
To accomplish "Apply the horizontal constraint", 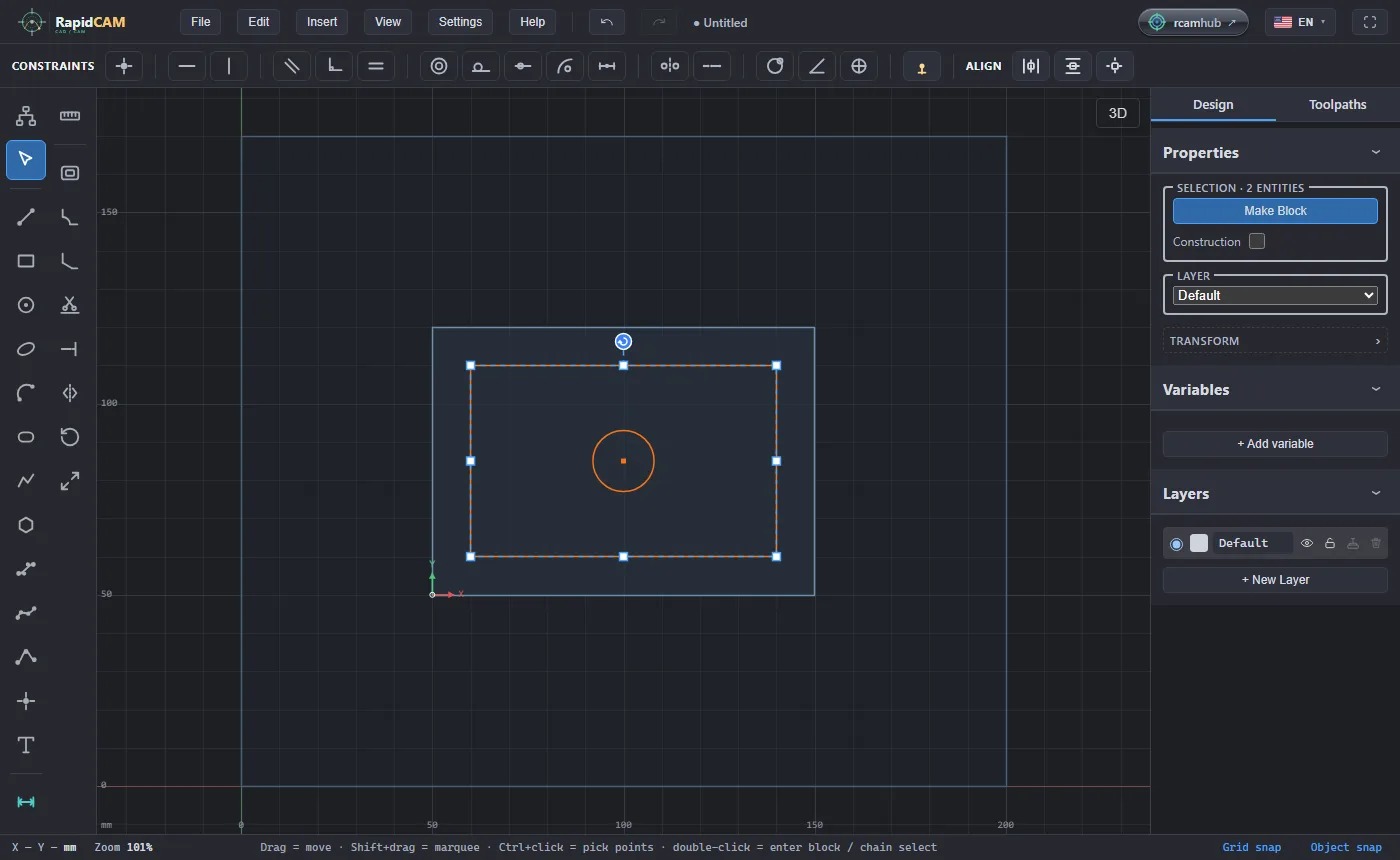I will click(x=187, y=66).
